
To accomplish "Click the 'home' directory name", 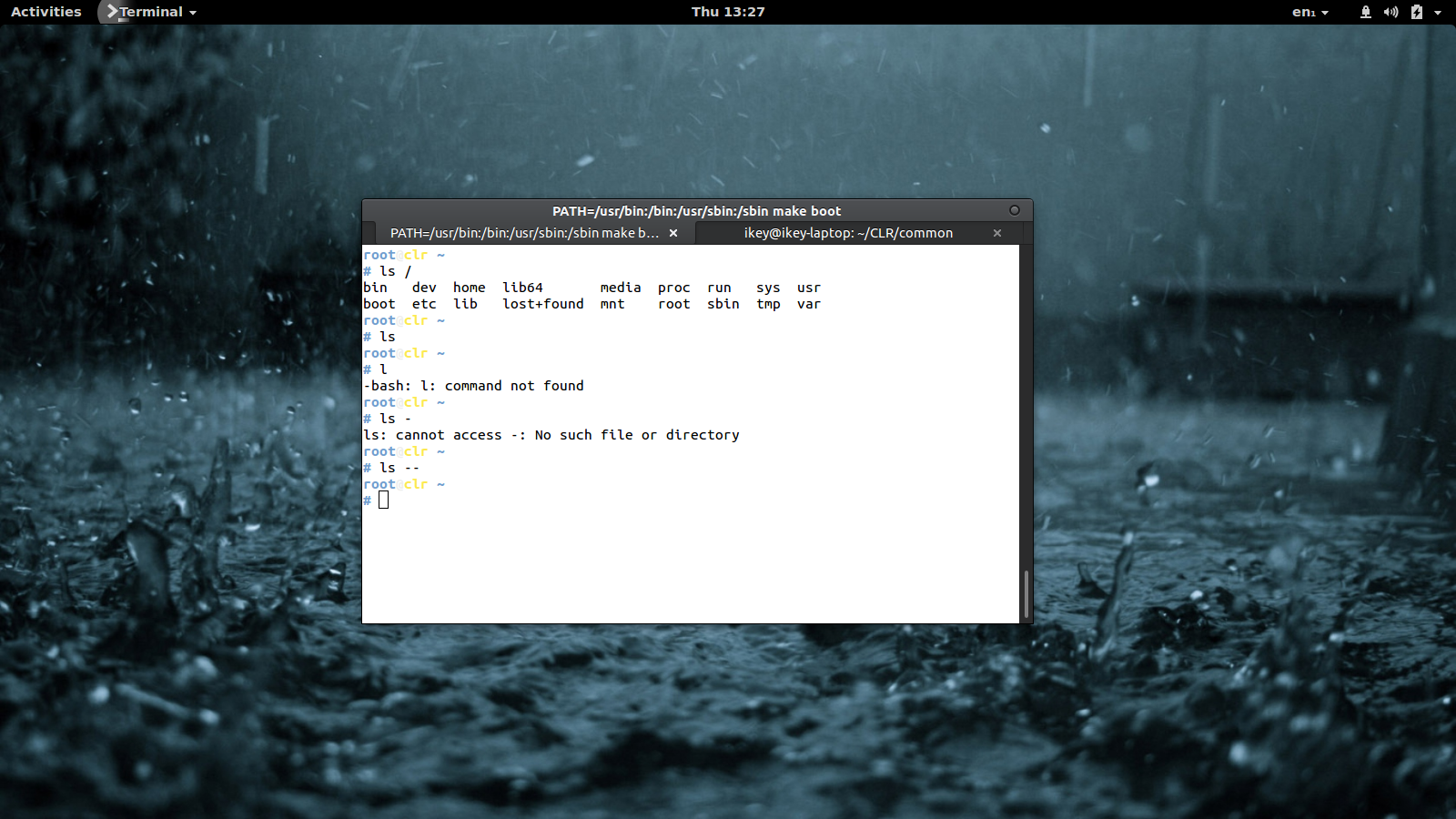I will click(x=470, y=288).
